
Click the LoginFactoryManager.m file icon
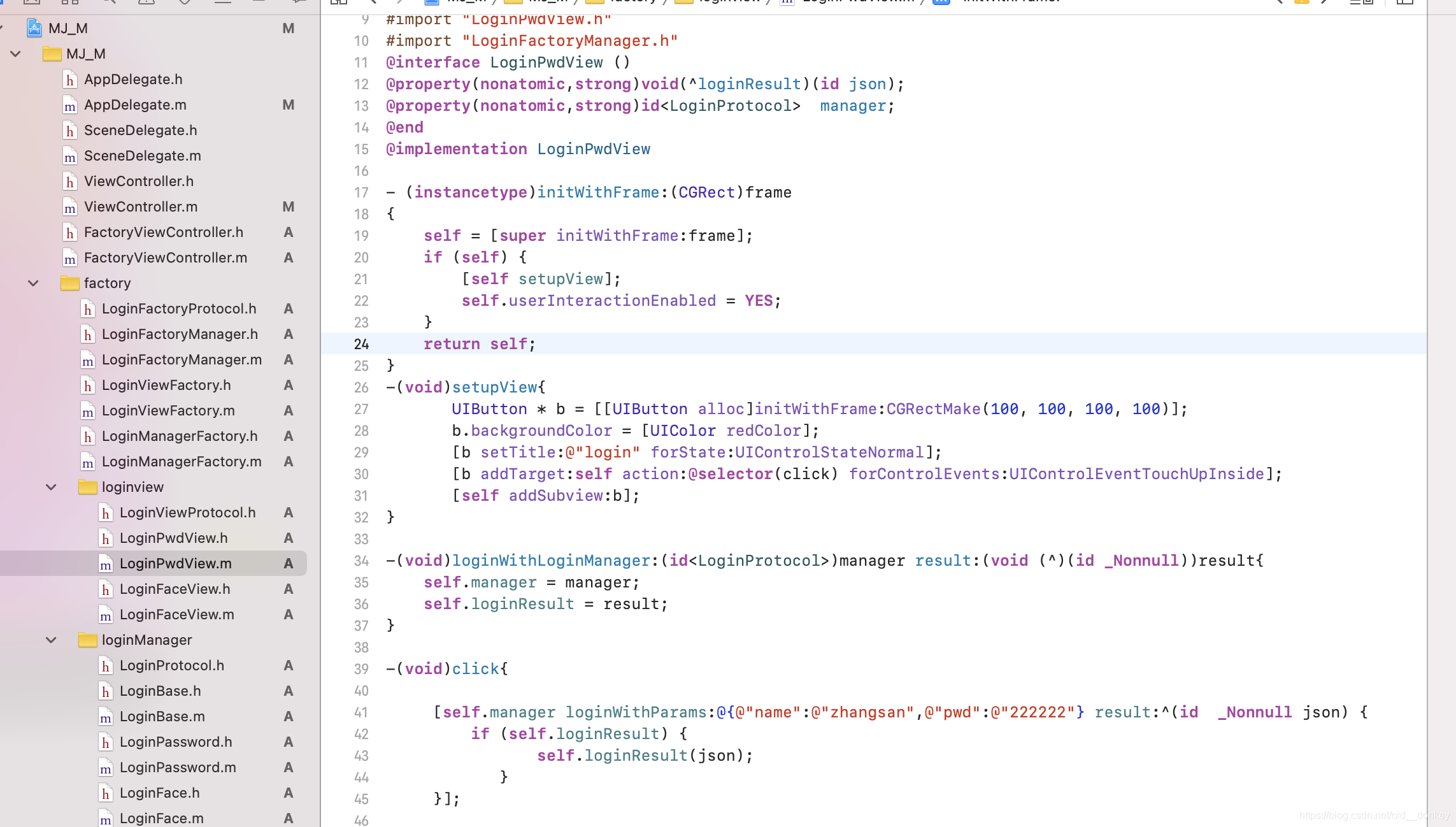[x=88, y=360]
